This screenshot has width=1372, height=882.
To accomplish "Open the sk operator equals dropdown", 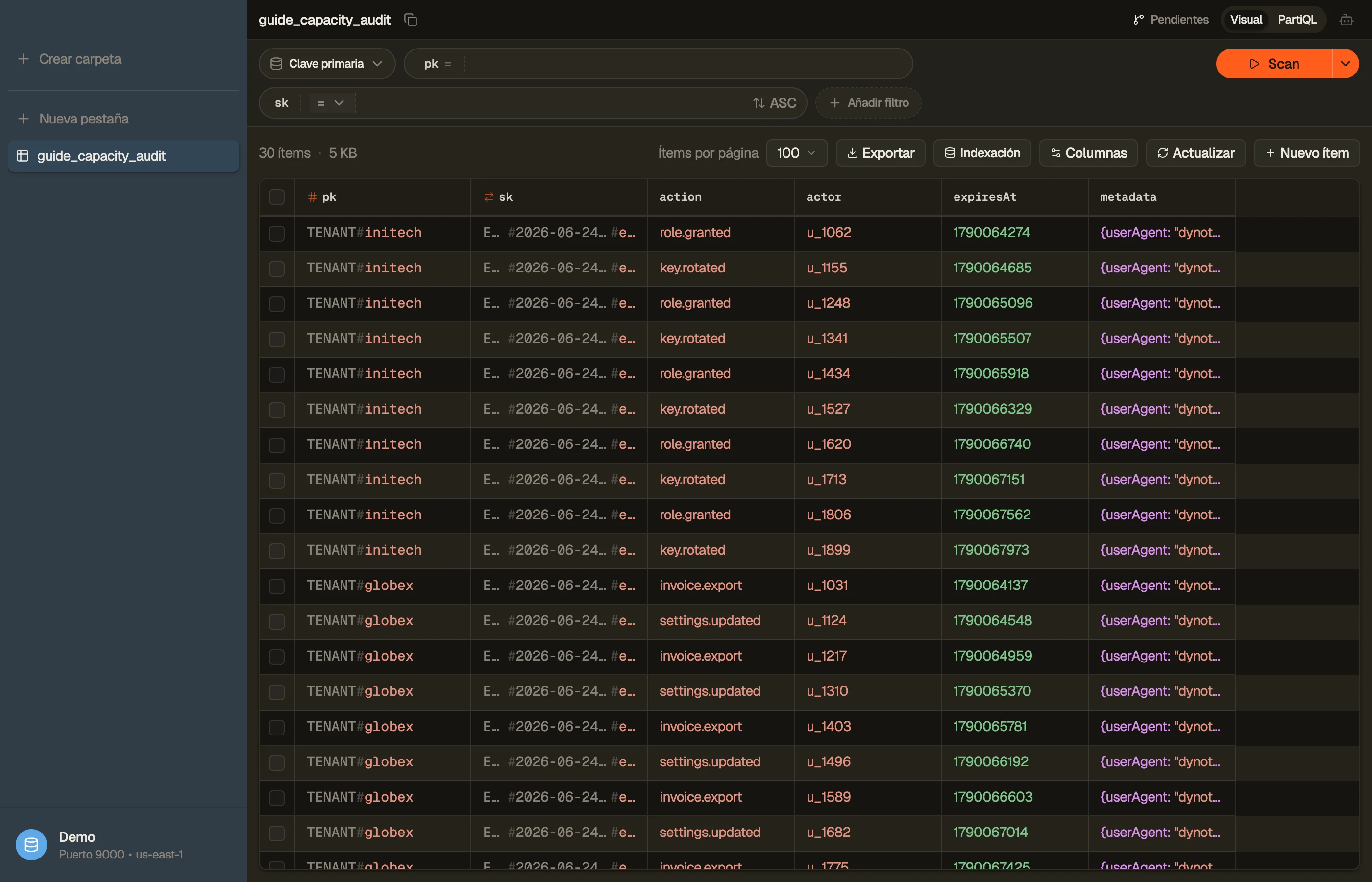I will [330, 103].
